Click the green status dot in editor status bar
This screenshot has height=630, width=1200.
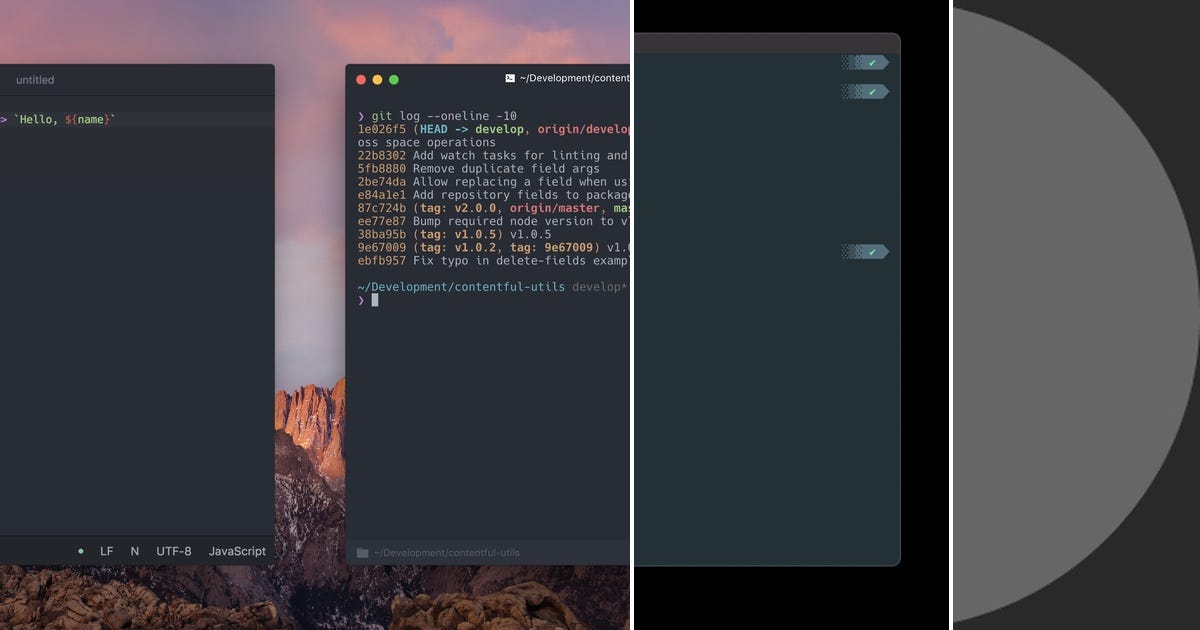tap(80, 551)
